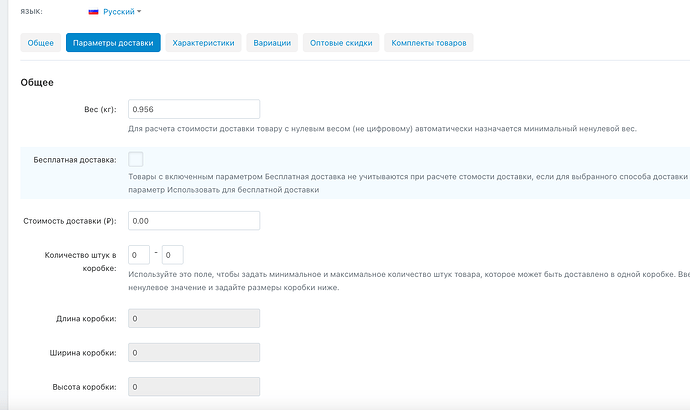The image size is (690, 410).
Task: Select the Параметры доставки tab
Action: click(x=113, y=43)
